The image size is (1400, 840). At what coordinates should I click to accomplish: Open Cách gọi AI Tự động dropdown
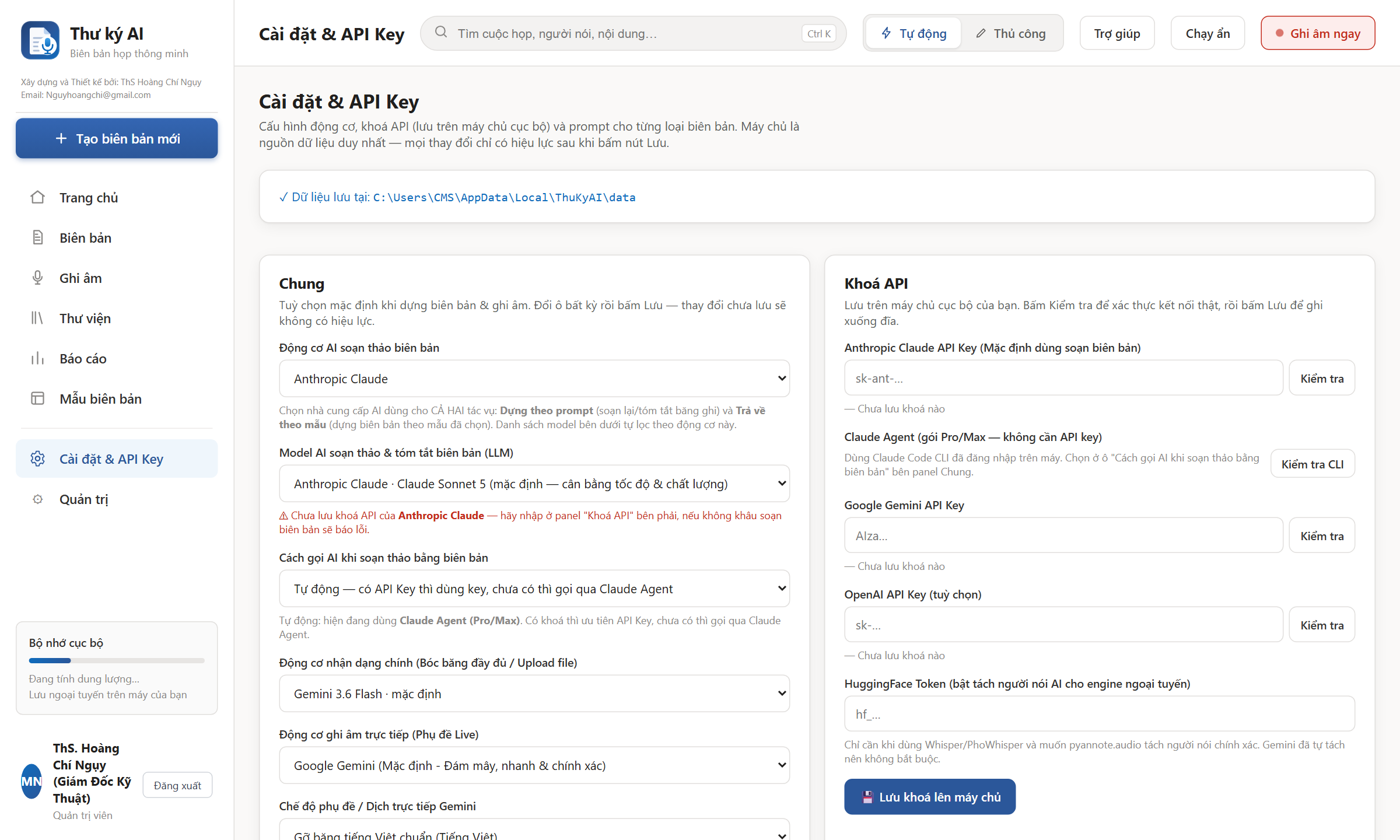[534, 589]
